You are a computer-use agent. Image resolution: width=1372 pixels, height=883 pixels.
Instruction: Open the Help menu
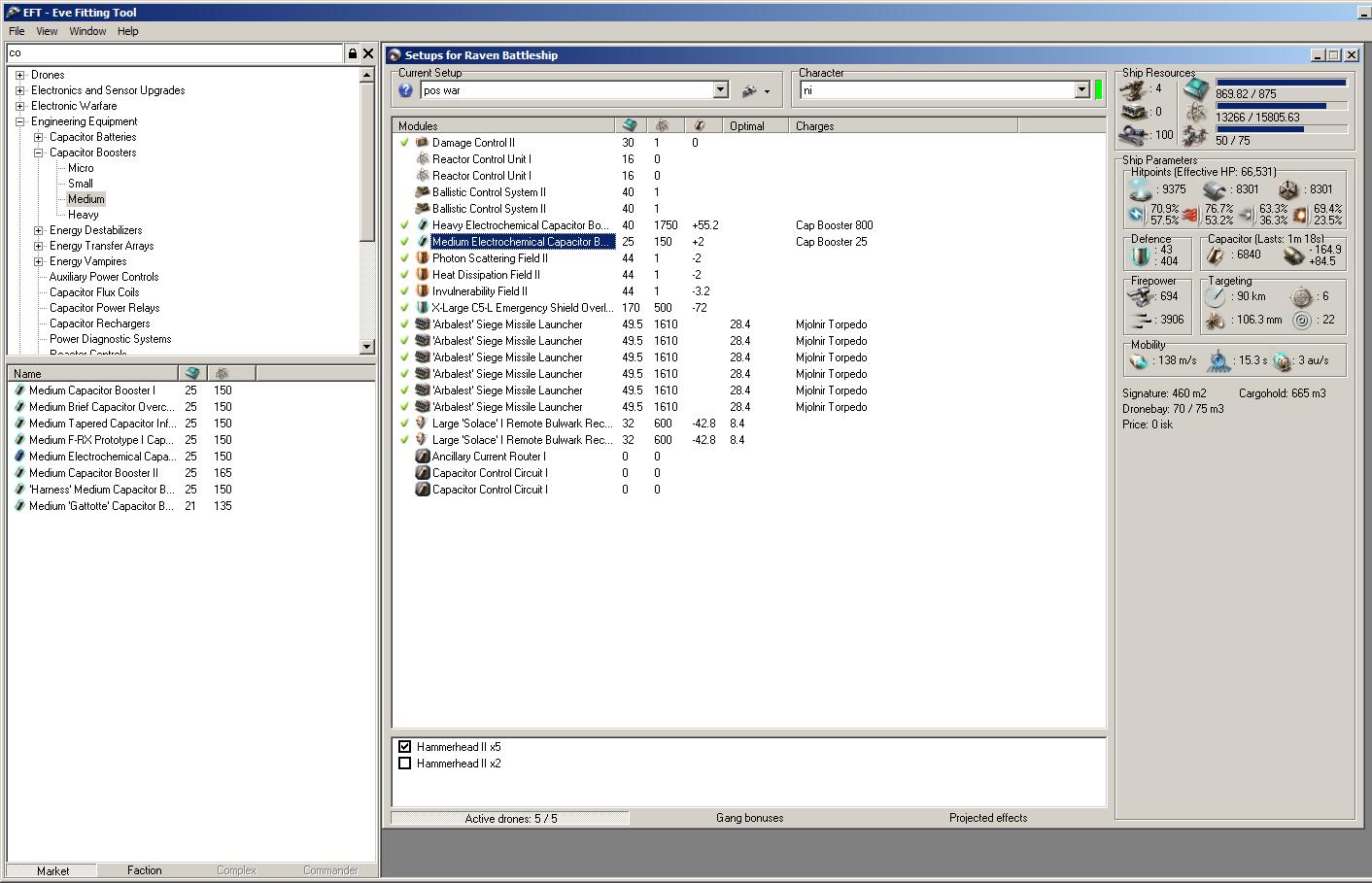point(128,31)
